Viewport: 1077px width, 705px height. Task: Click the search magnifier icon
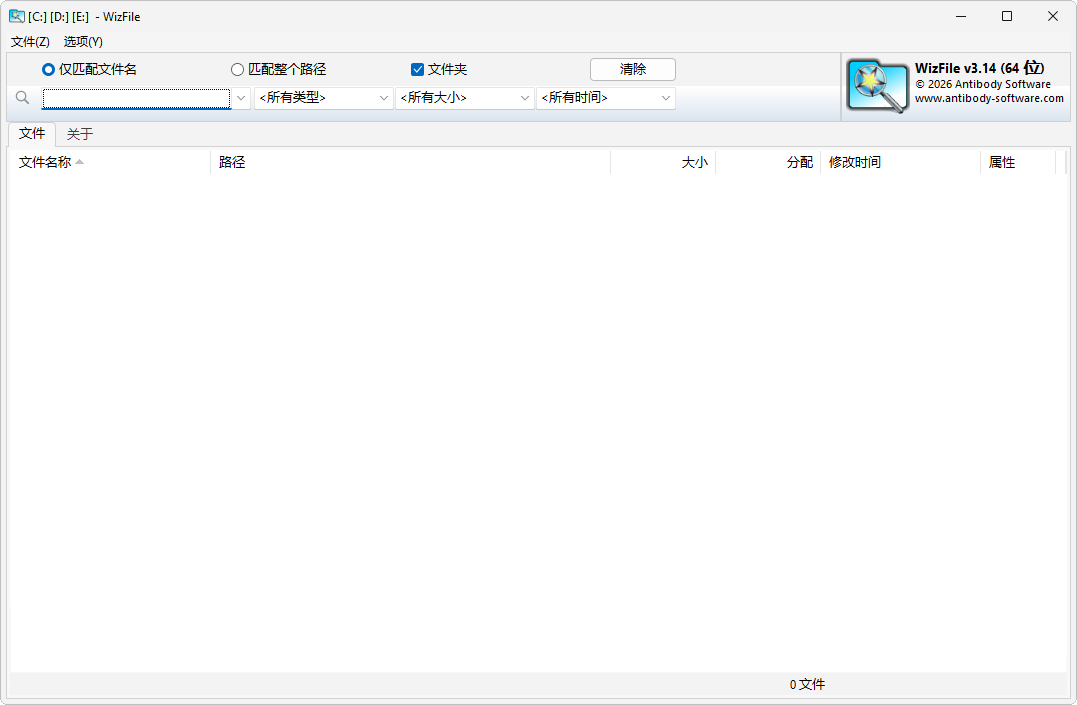[22, 98]
